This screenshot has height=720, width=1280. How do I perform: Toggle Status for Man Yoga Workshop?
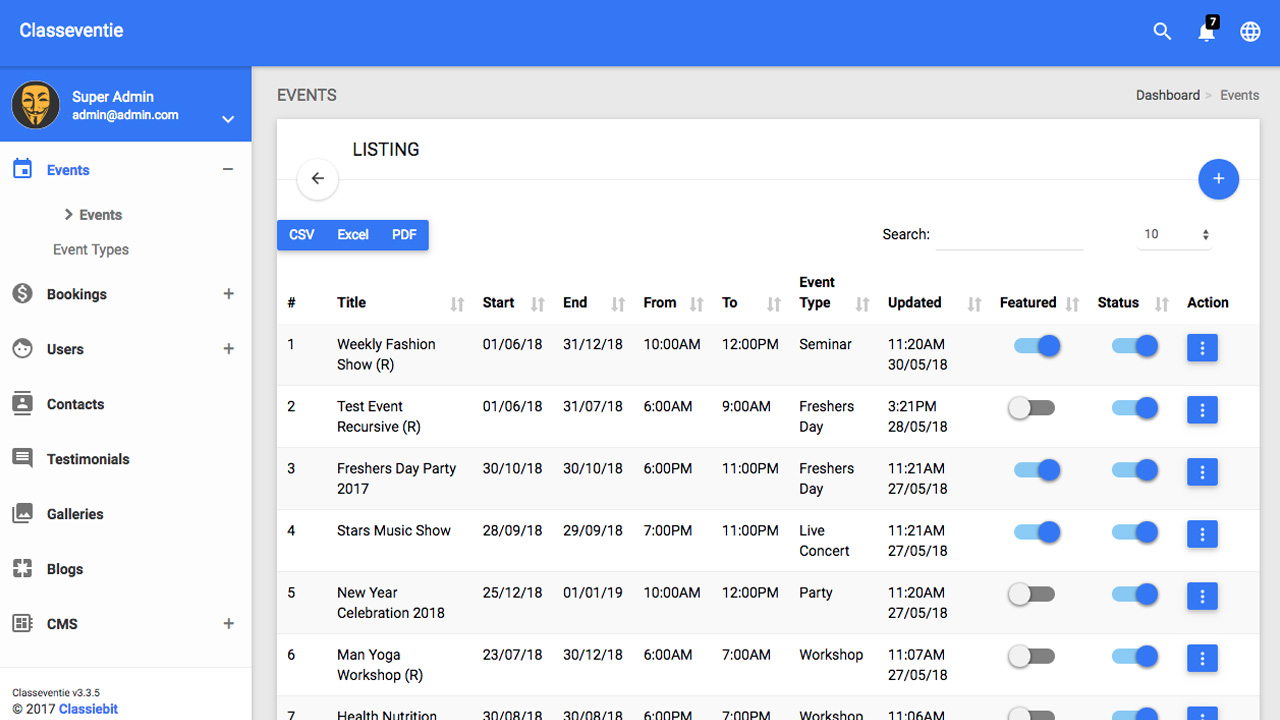click(x=1135, y=656)
